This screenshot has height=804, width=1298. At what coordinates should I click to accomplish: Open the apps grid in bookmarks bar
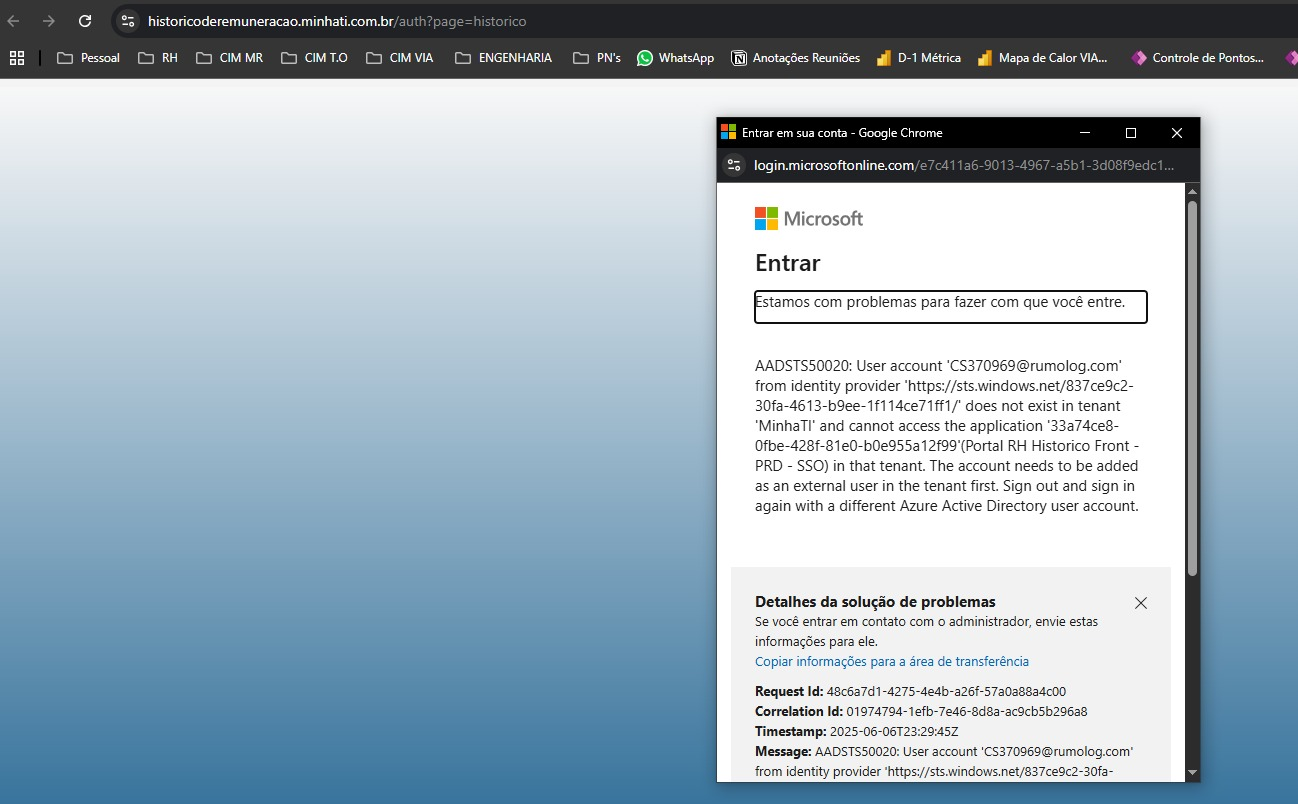[17, 58]
